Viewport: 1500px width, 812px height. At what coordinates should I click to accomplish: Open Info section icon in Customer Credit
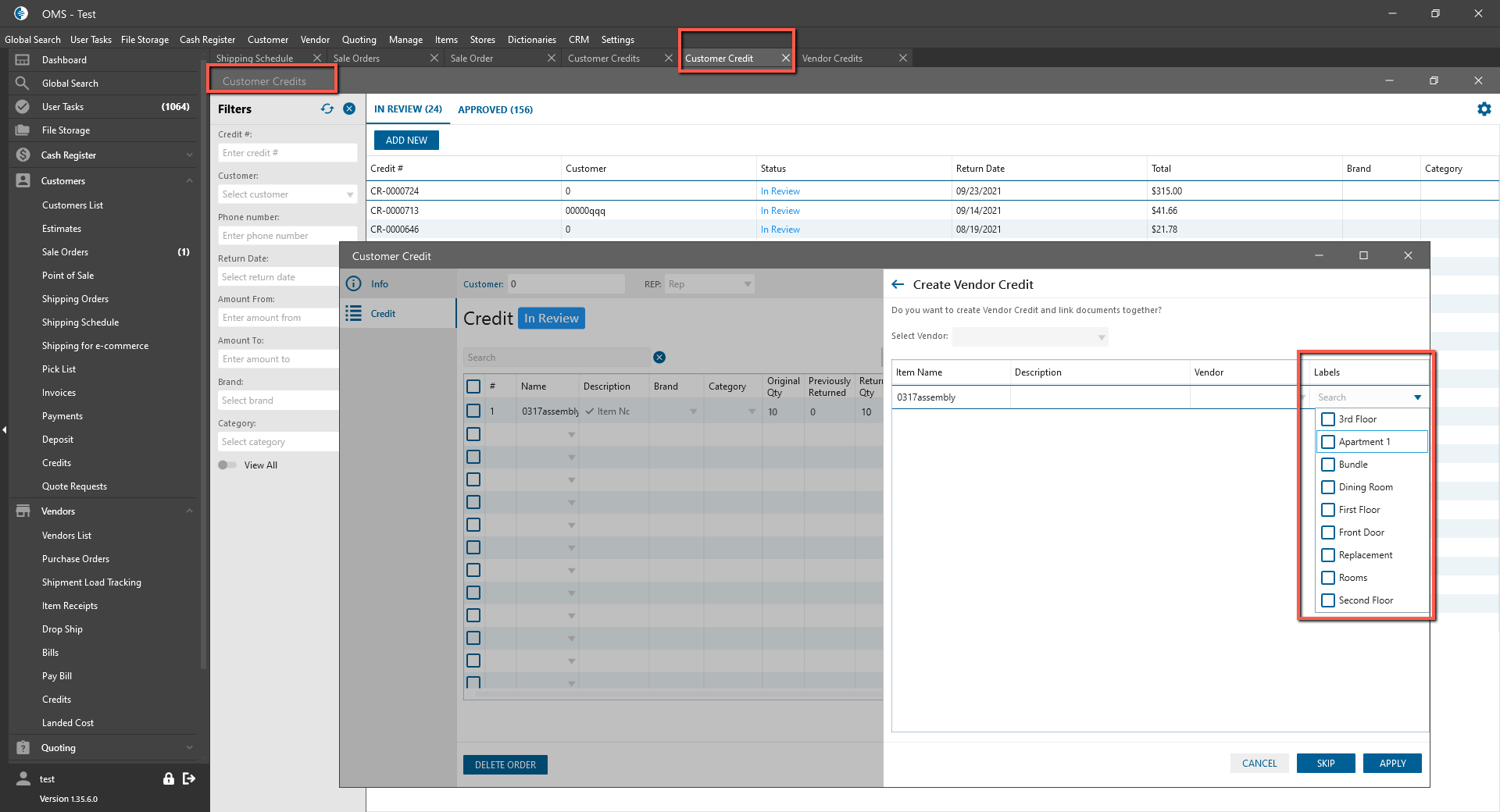354,284
